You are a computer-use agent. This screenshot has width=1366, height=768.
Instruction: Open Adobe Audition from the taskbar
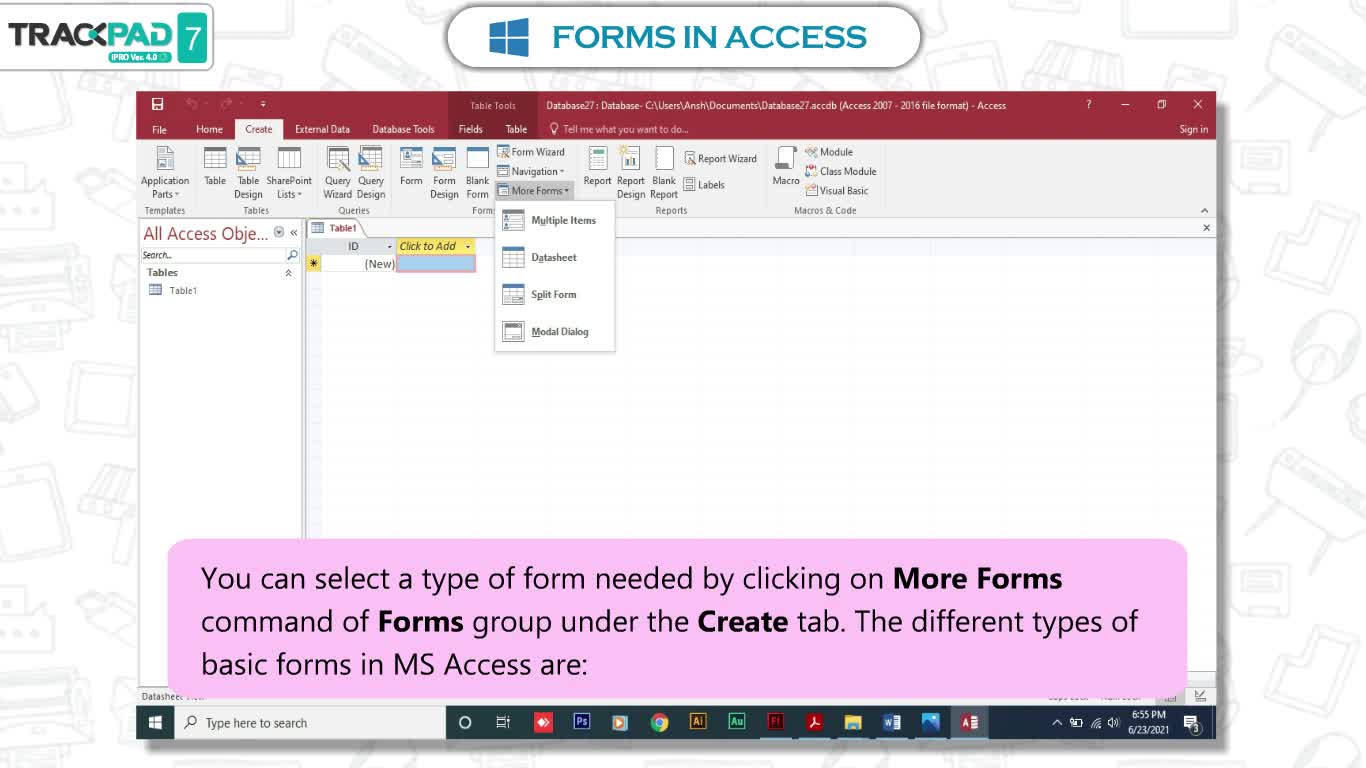tap(736, 722)
